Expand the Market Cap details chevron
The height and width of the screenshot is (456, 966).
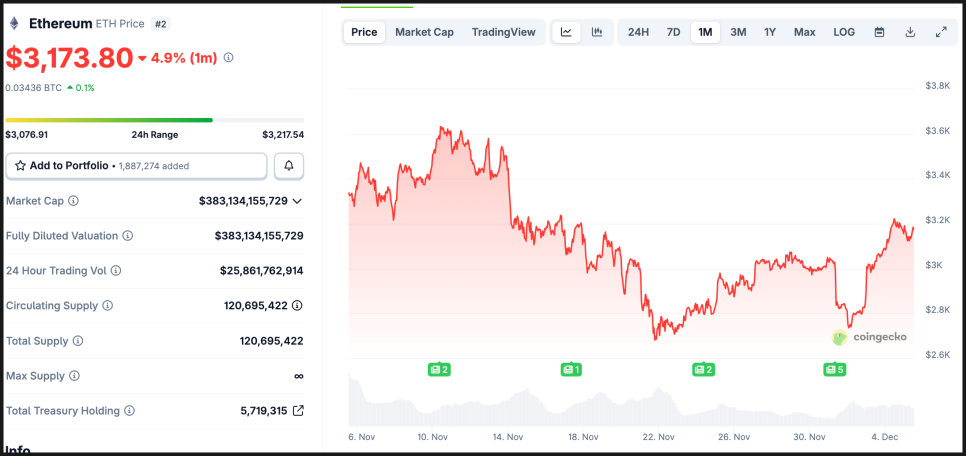click(297, 201)
